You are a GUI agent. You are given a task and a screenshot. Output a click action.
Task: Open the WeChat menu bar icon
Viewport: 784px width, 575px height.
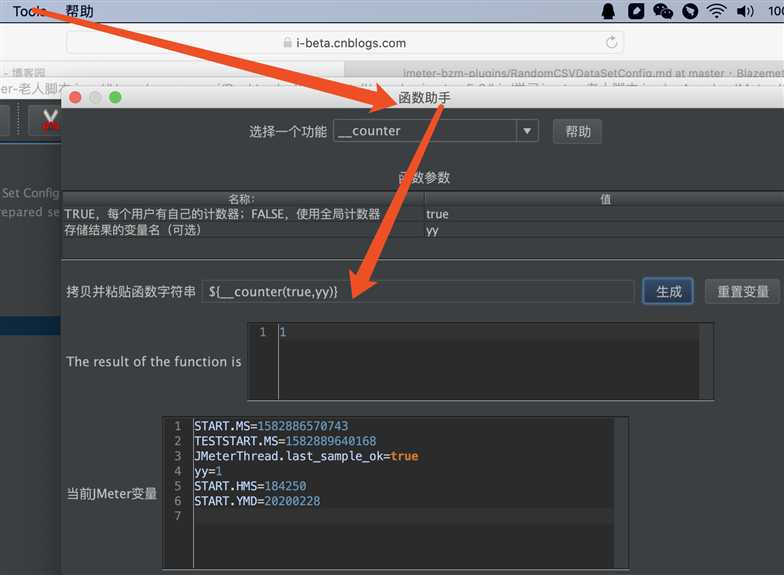[x=663, y=11]
